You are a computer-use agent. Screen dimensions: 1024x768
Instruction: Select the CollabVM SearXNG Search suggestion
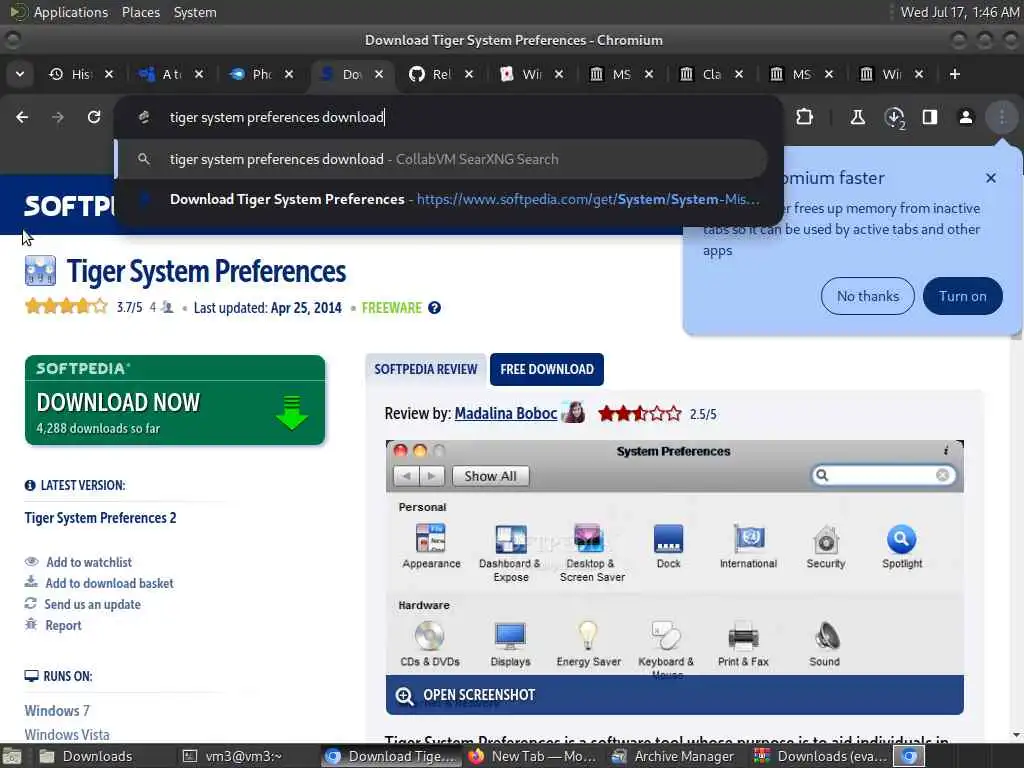click(441, 159)
